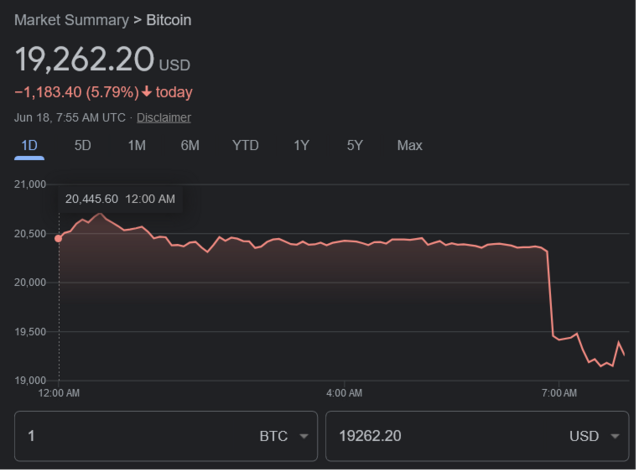Viewport: 639px width, 472px height.
Task: Click the chart dot at 12:00 AM
Action: point(58,239)
